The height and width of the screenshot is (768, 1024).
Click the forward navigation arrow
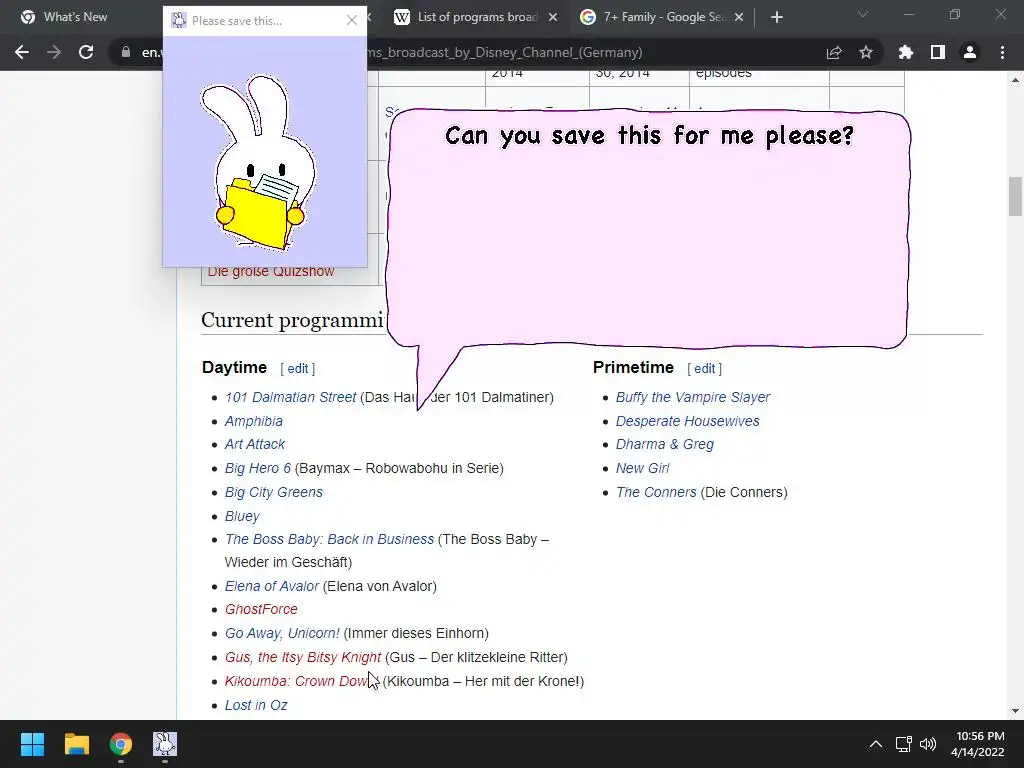[54, 52]
